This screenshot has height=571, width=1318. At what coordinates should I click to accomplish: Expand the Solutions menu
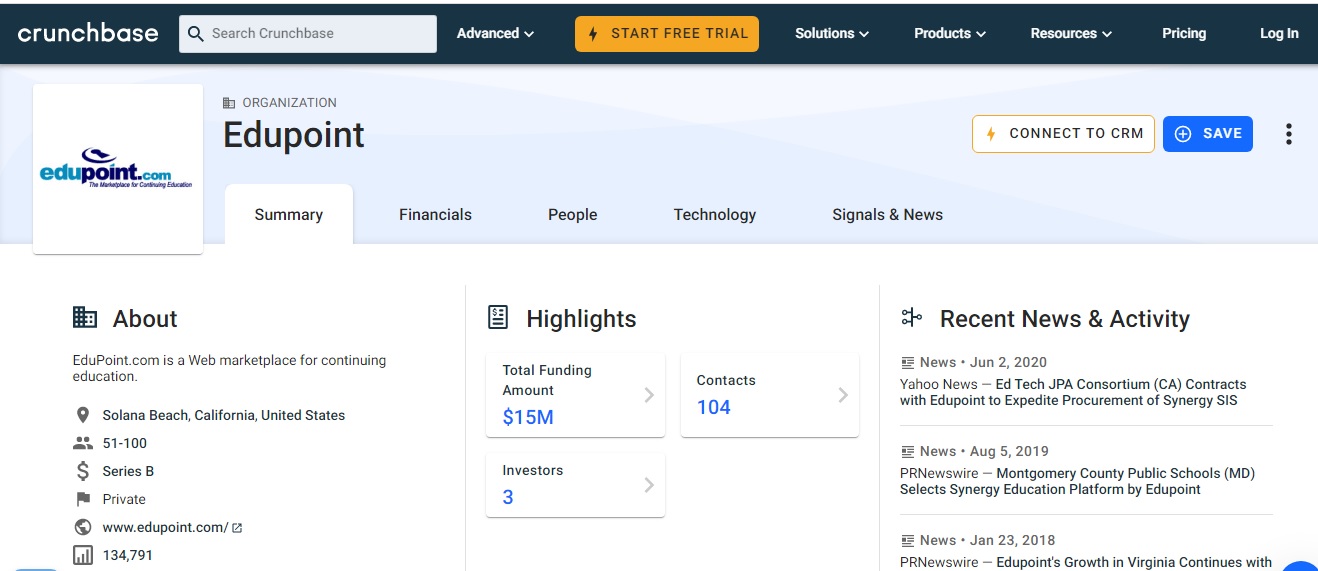(832, 33)
